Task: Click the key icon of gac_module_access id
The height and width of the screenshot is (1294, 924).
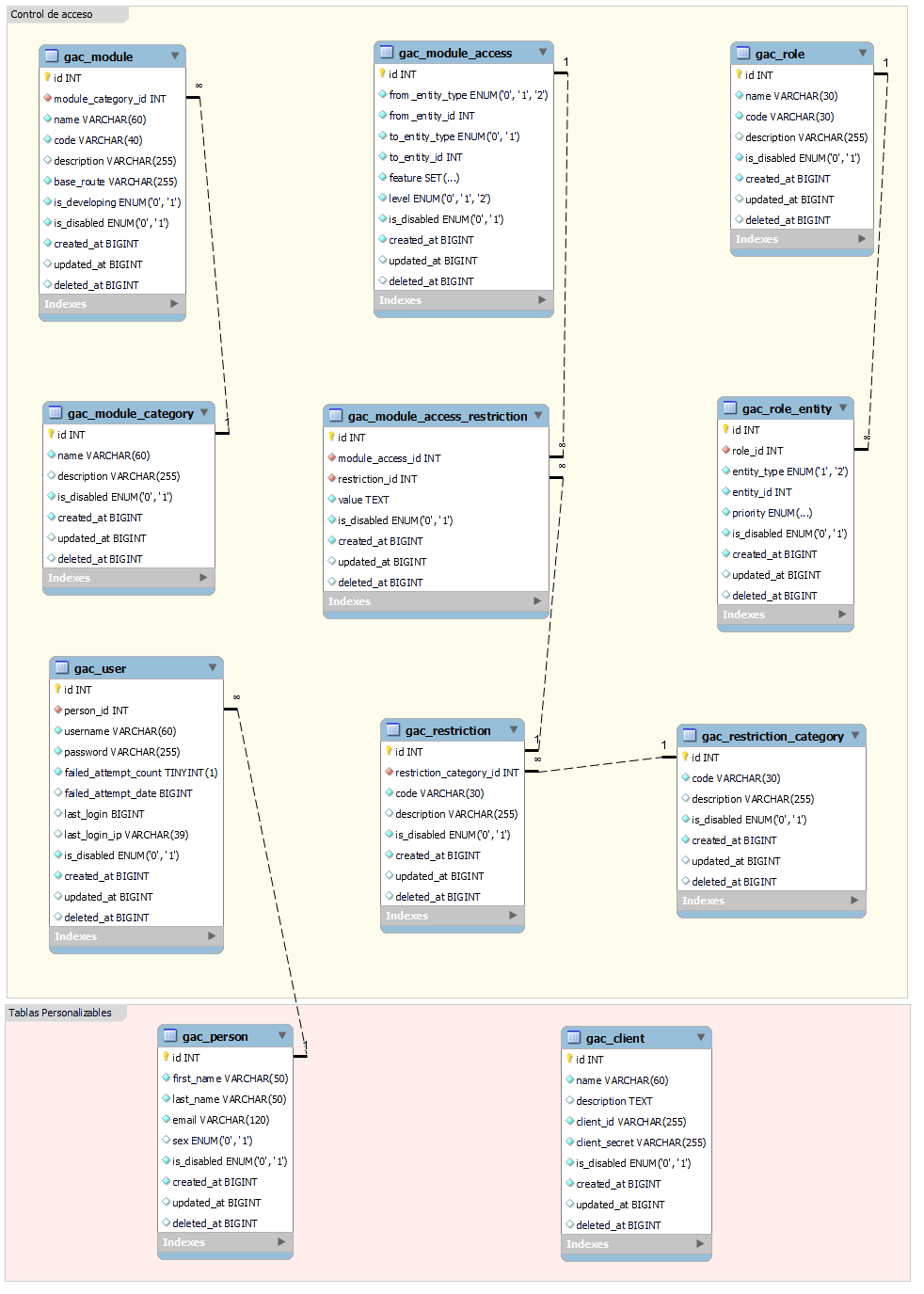Action: click(x=382, y=73)
